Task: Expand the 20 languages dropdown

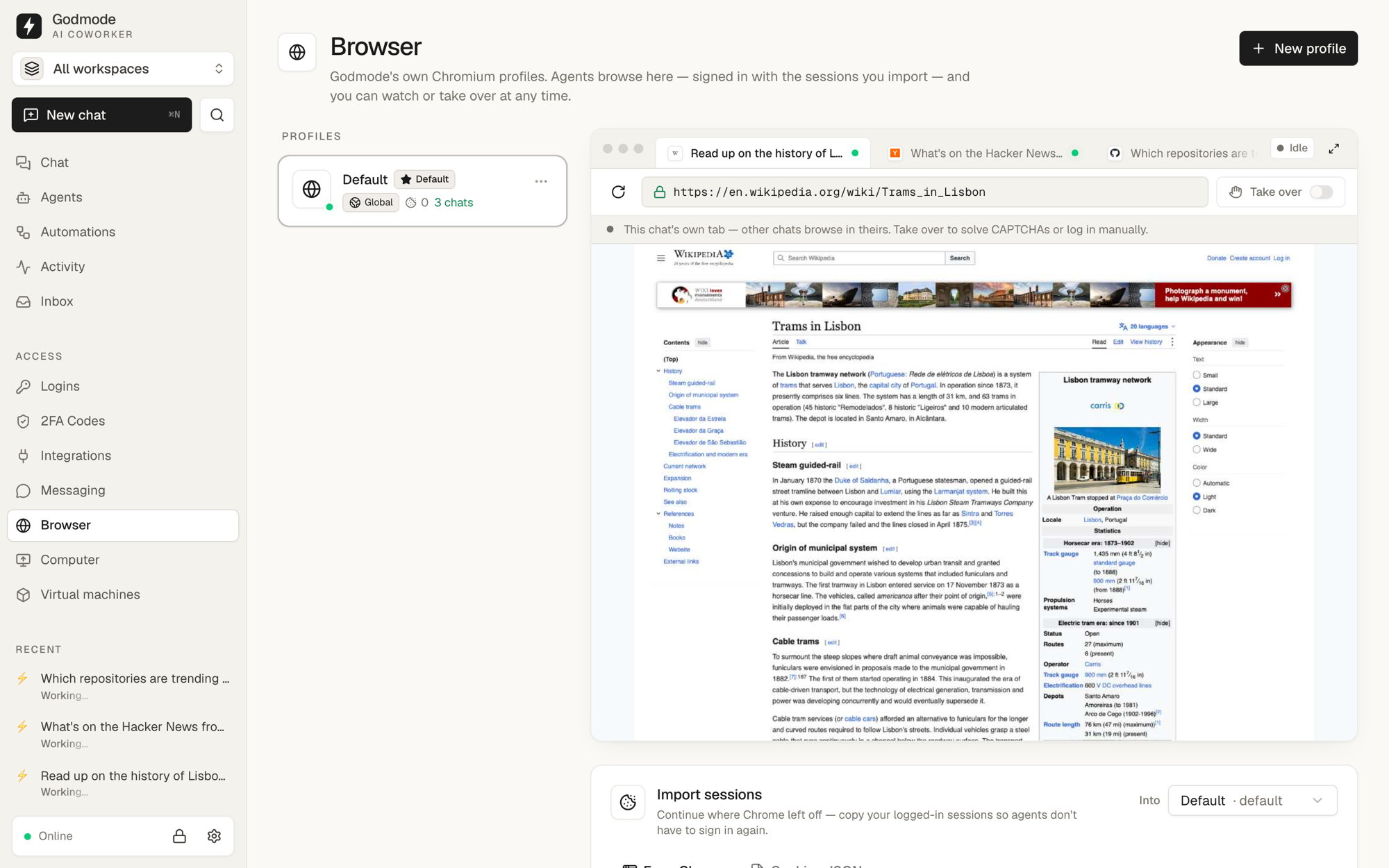Action: click(1147, 326)
